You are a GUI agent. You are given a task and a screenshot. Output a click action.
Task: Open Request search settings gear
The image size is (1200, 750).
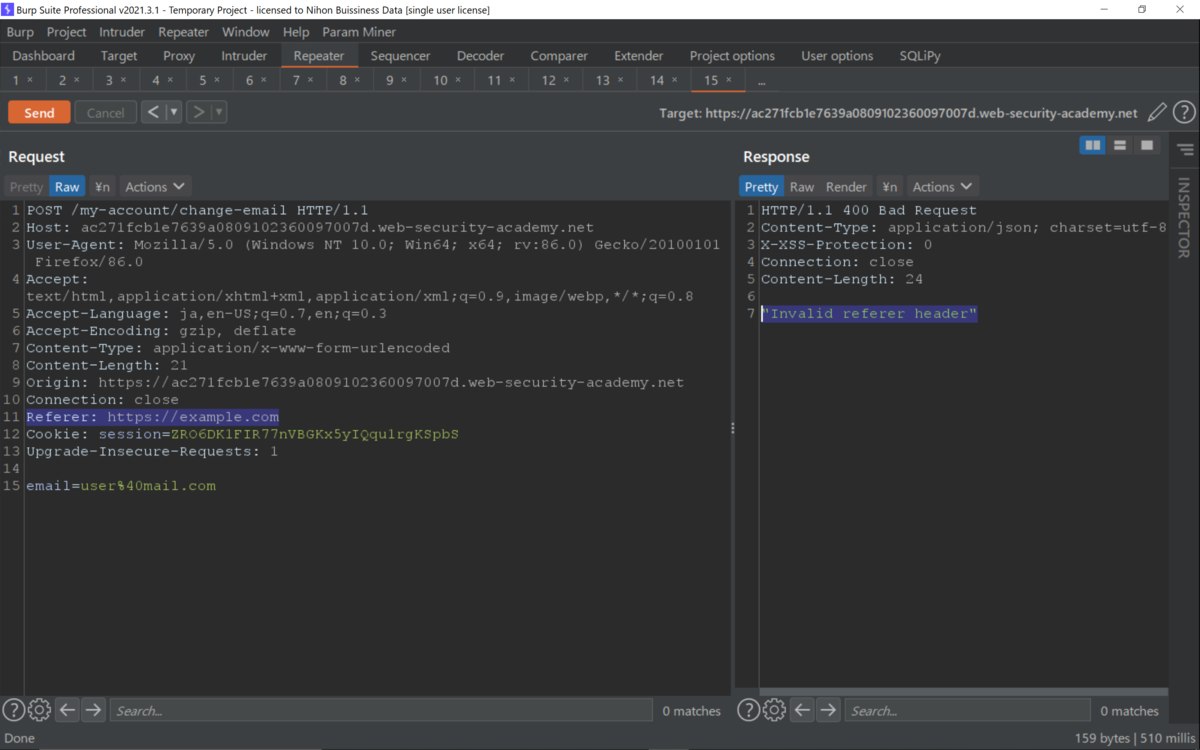point(39,710)
